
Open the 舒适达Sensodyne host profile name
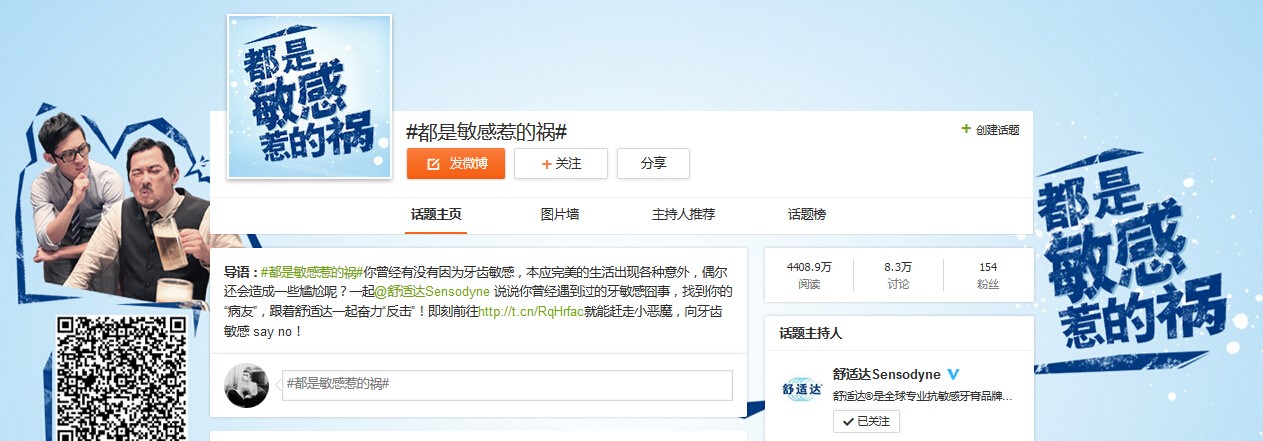pyautogui.click(x=887, y=374)
